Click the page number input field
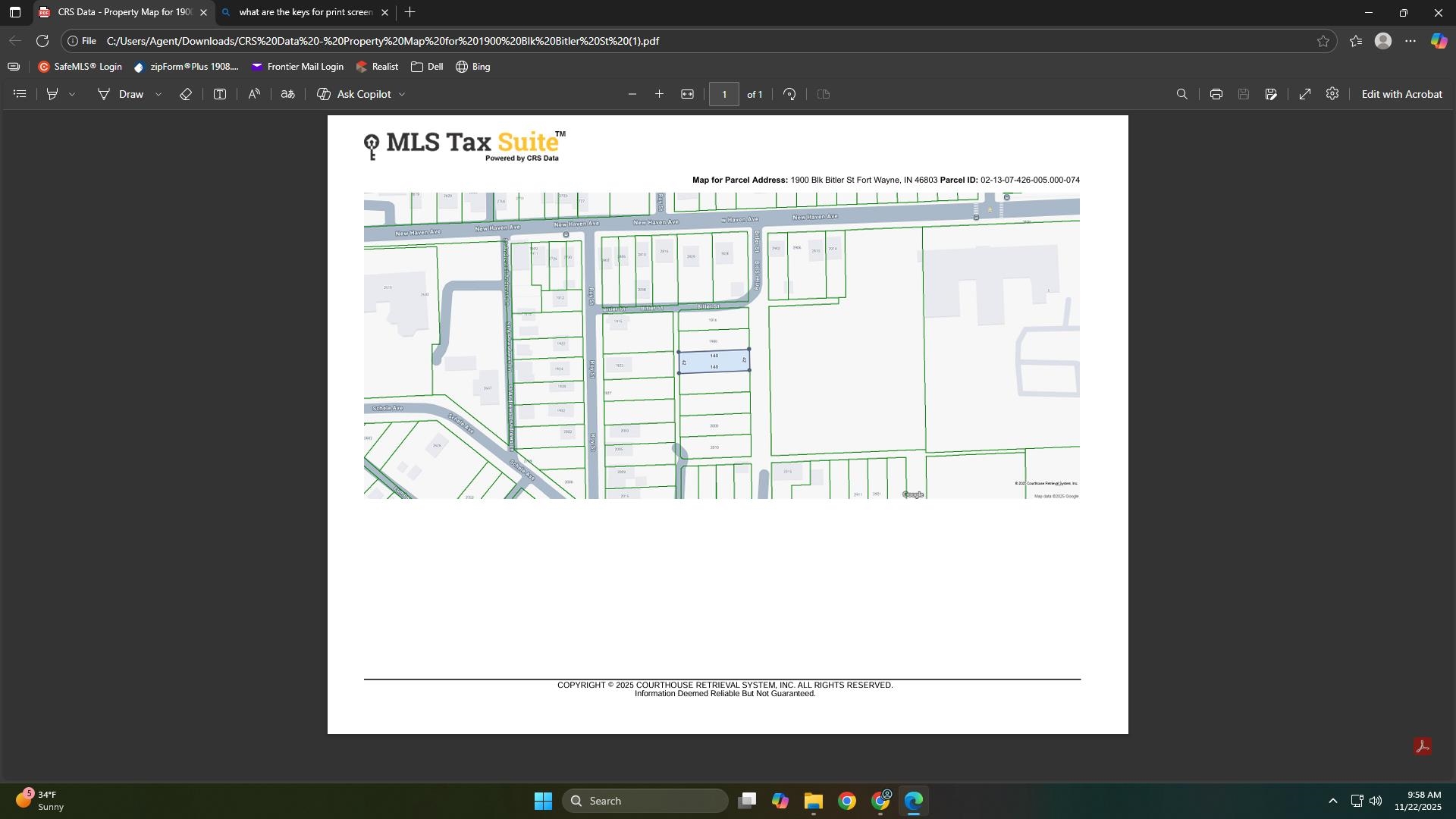This screenshot has height=819, width=1456. tap(723, 94)
